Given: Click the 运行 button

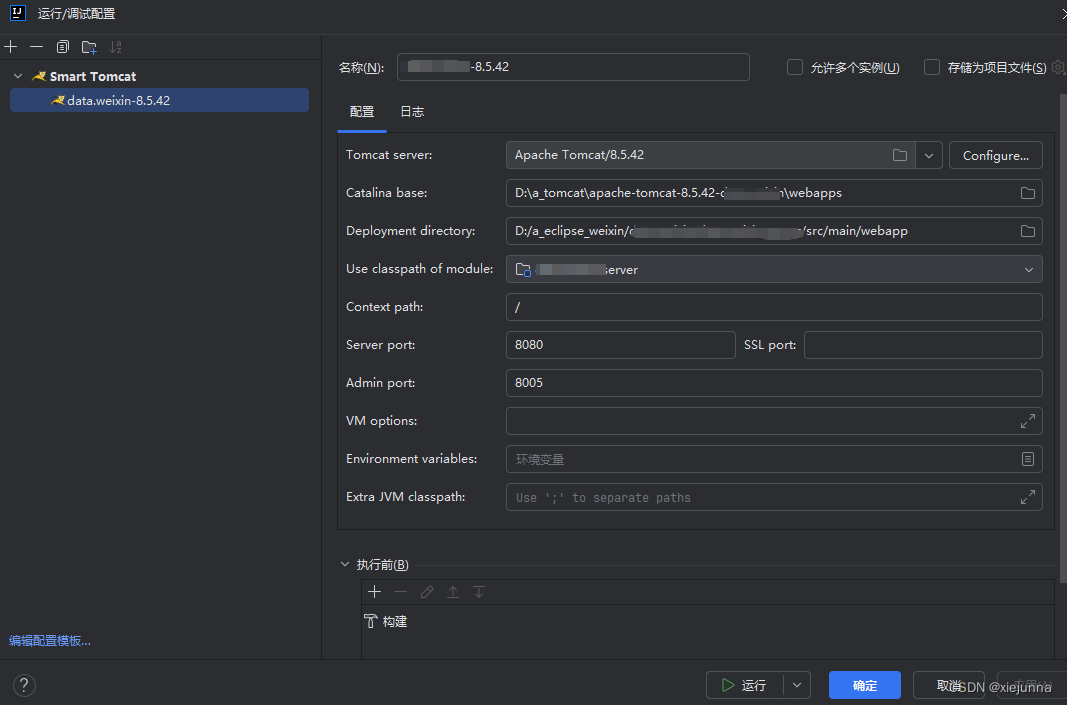Looking at the screenshot, I should click(x=744, y=685).
